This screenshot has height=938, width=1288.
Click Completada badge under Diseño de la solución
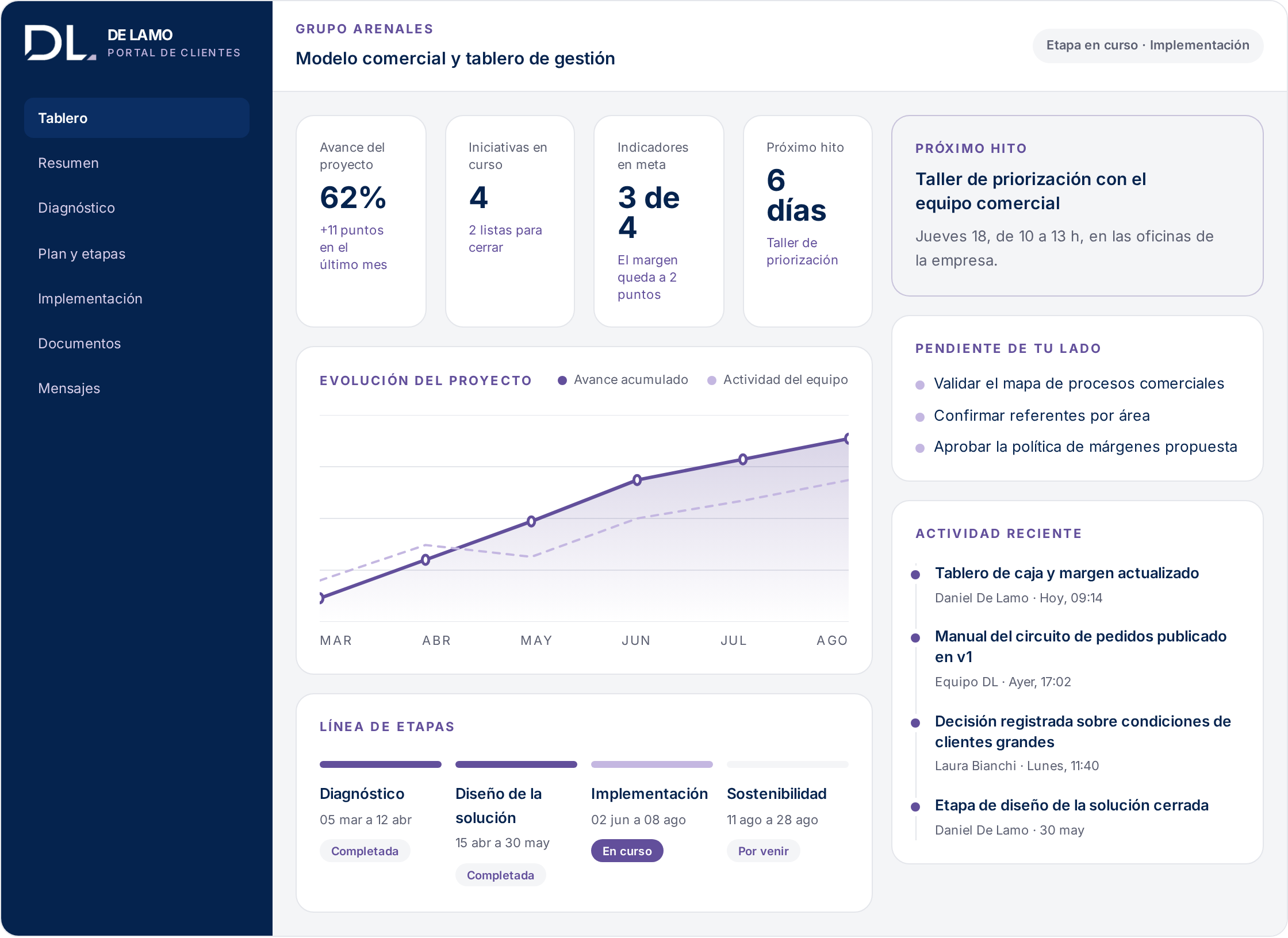[x=500, y=875]
